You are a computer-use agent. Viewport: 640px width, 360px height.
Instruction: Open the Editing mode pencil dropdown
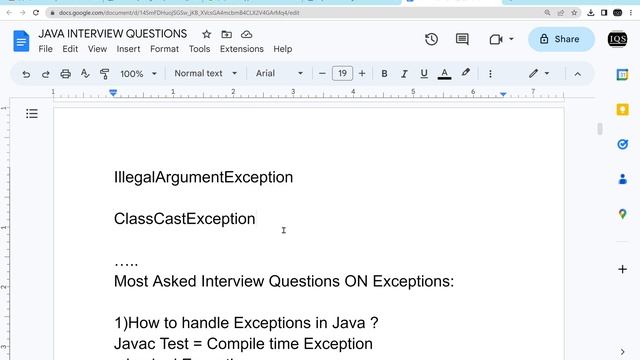tap(539, 73)
